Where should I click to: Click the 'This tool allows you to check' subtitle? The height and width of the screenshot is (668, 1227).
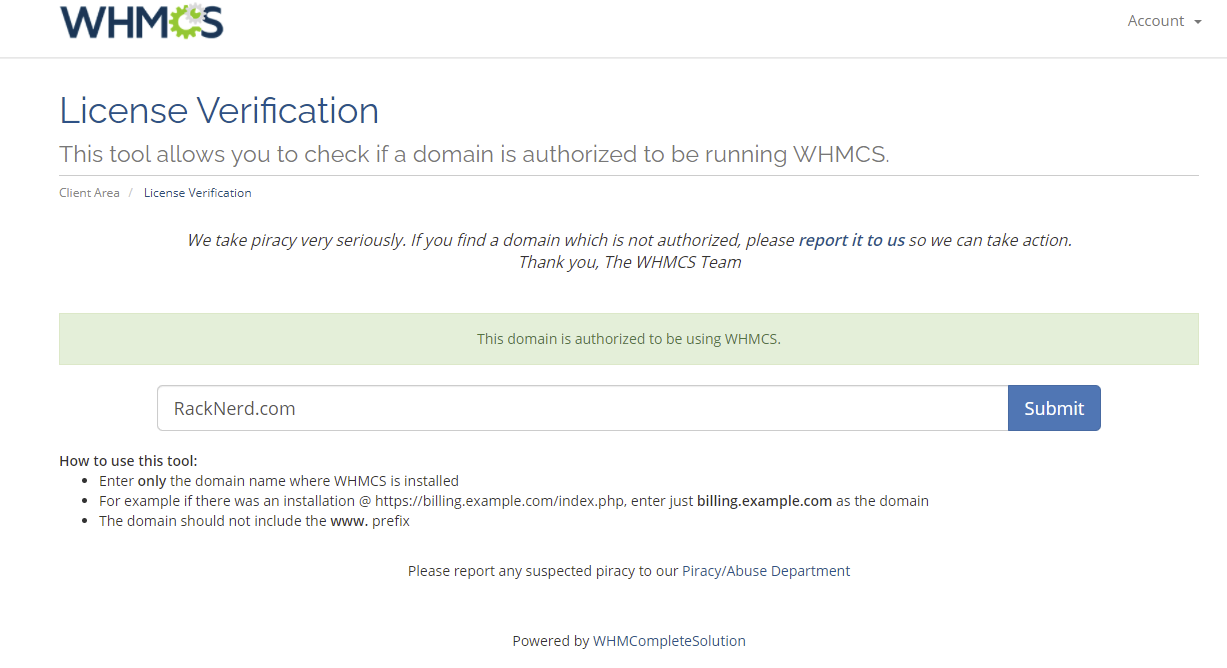pyautogui.click(x=474, y=154)
